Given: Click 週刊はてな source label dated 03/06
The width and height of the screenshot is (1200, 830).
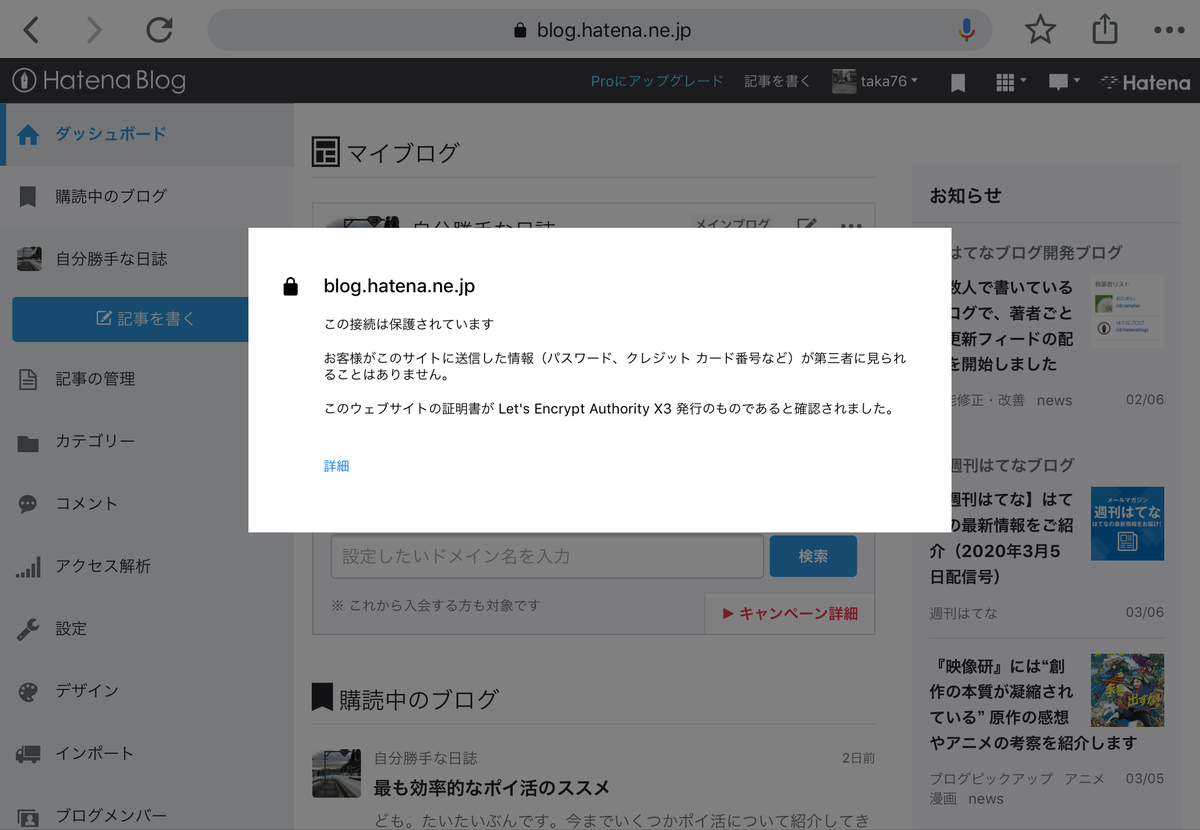Looking at the screenshot, I should point(963,613).
